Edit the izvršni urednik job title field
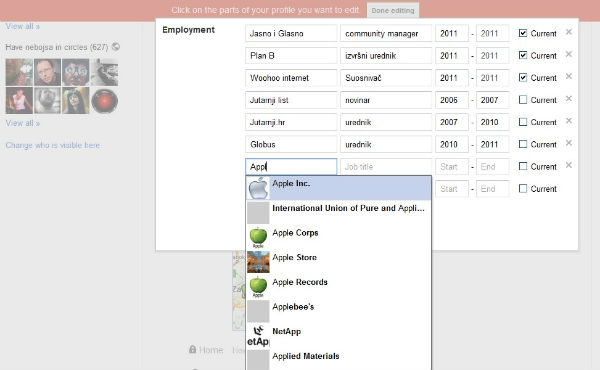600x370 pixels. coord(386,56)
